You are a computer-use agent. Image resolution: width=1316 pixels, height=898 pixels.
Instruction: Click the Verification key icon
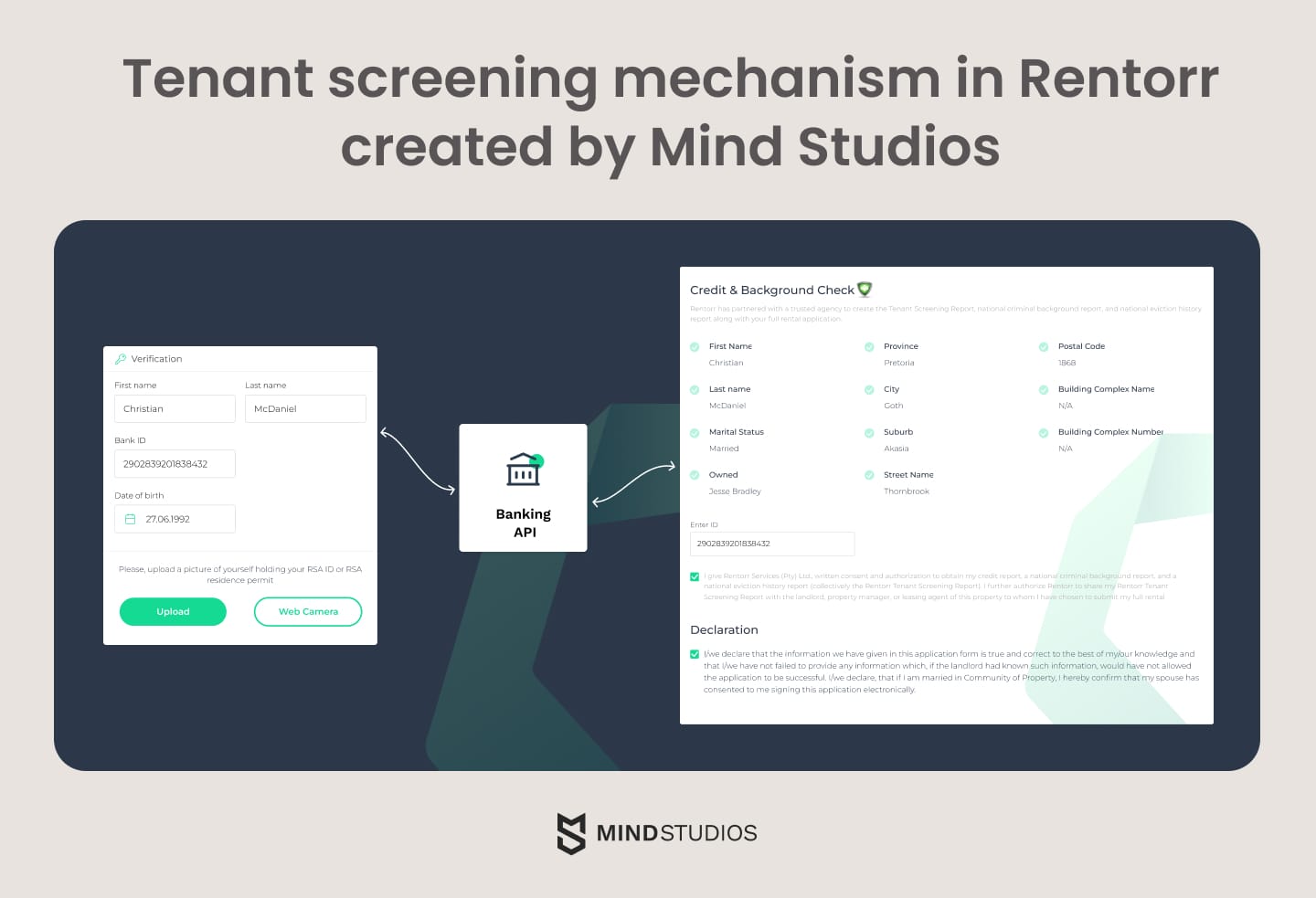point(121,359)
